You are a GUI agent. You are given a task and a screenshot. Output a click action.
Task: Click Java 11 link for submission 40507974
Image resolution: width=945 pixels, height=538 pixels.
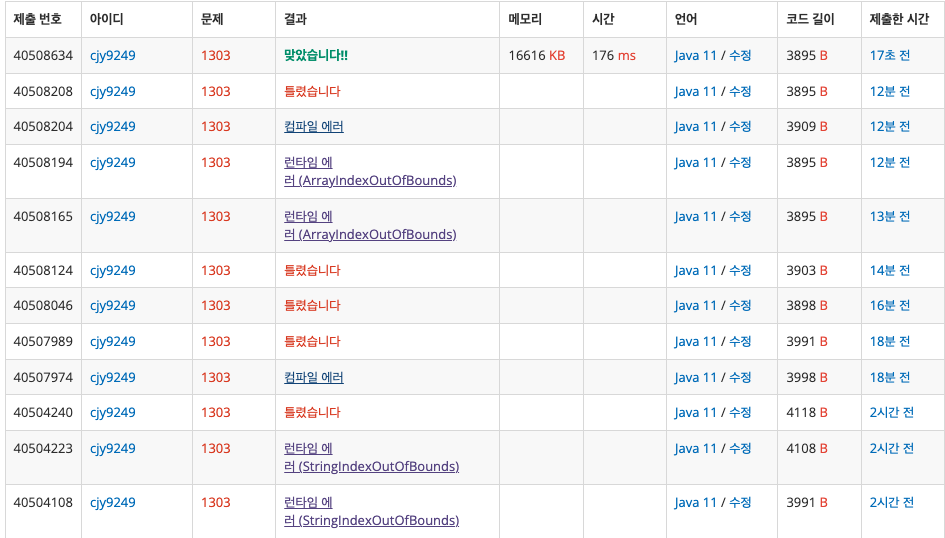(x=695, y=377)
